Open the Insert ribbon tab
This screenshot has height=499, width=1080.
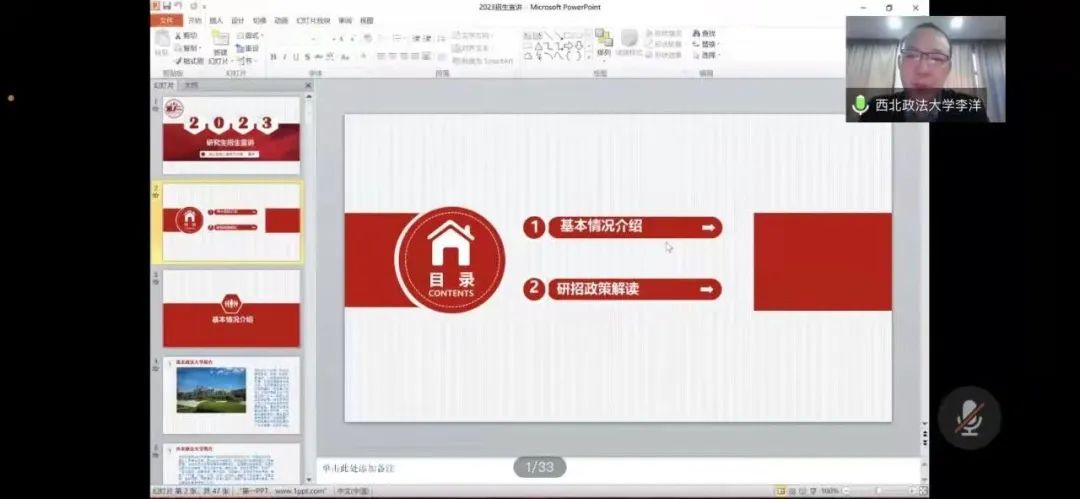pos(216,20)
